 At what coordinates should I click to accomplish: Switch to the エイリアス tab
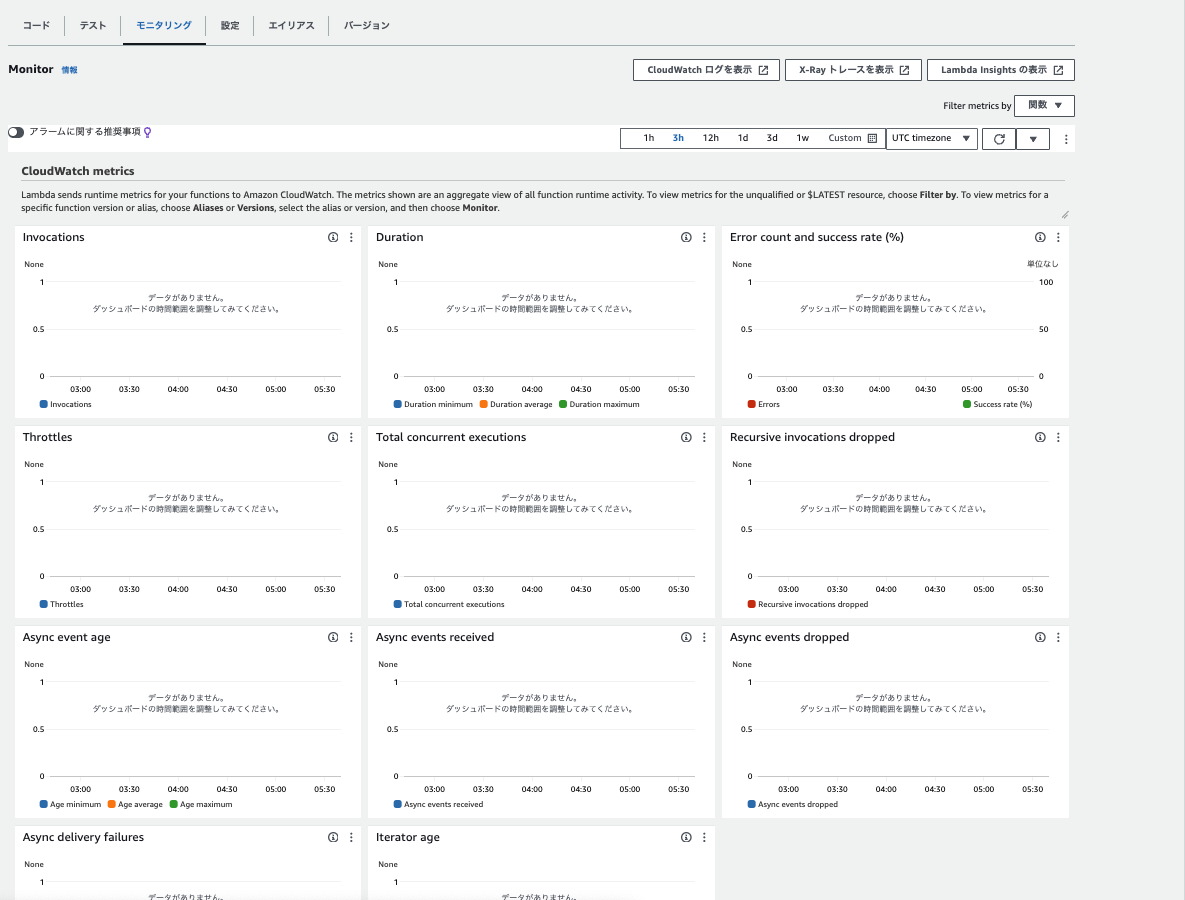tap(290, 25)
